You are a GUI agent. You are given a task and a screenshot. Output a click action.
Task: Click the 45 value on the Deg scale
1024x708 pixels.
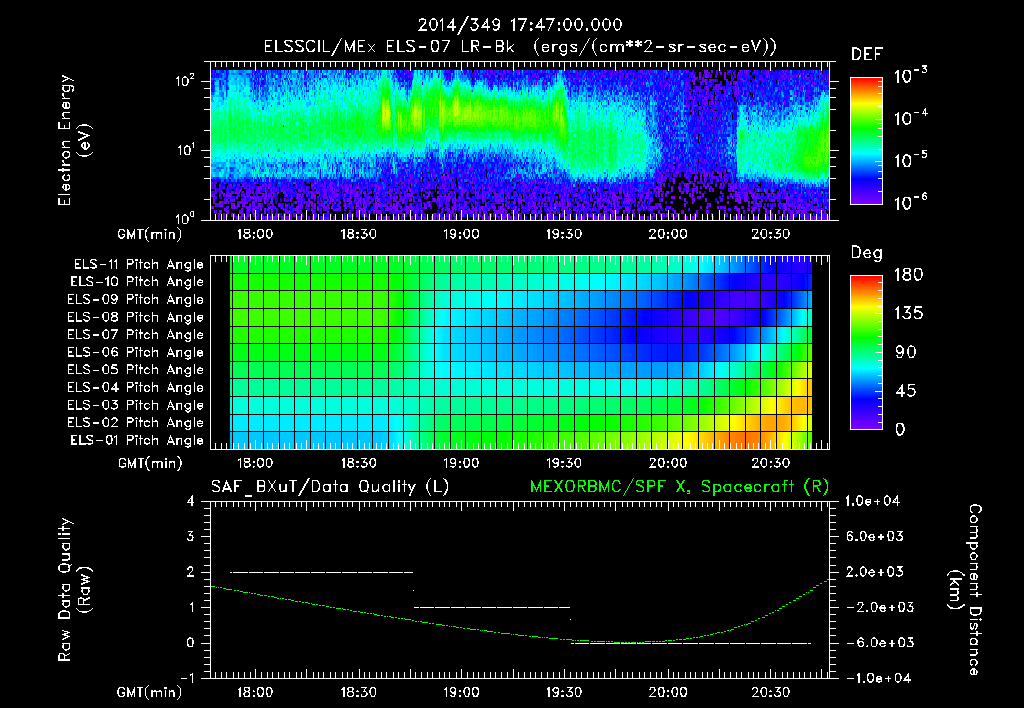pos(906,391)
